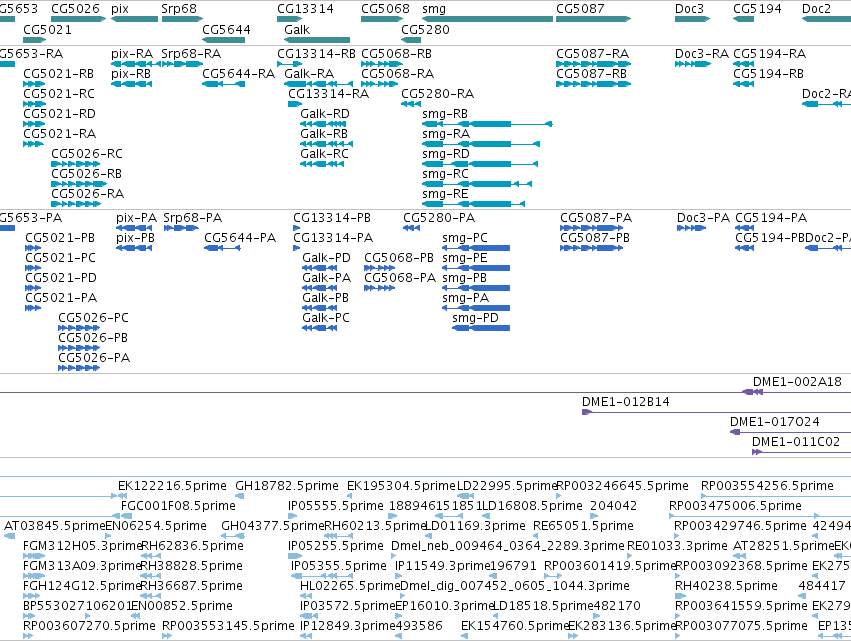Click the CG5194-RB transcript label
851x641 pixels.
click(x=769, y=74)
